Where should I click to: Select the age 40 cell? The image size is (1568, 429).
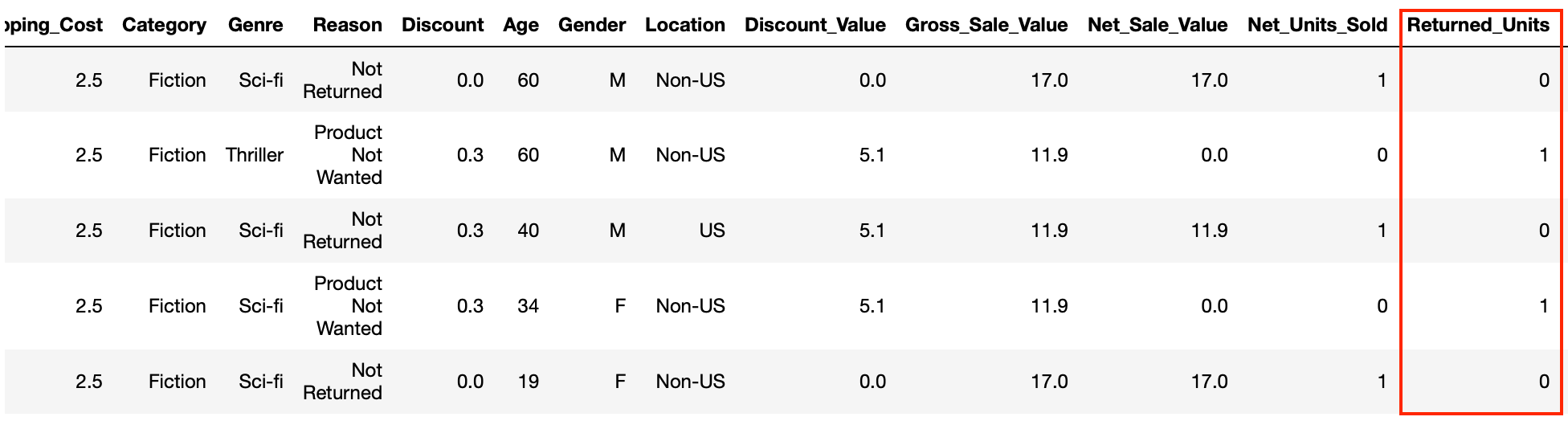click(528, 231)
